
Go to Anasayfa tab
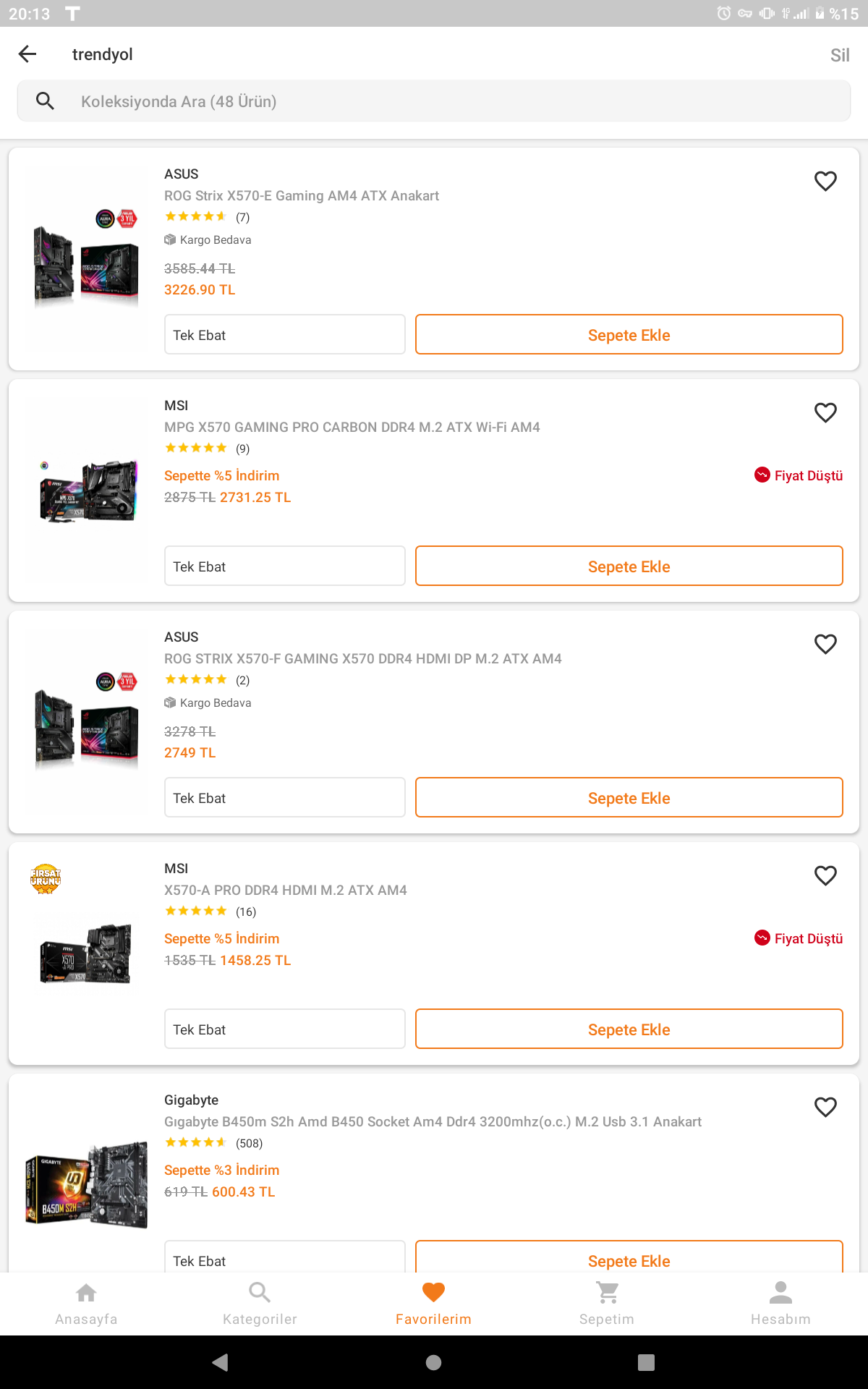point(86,1303)
